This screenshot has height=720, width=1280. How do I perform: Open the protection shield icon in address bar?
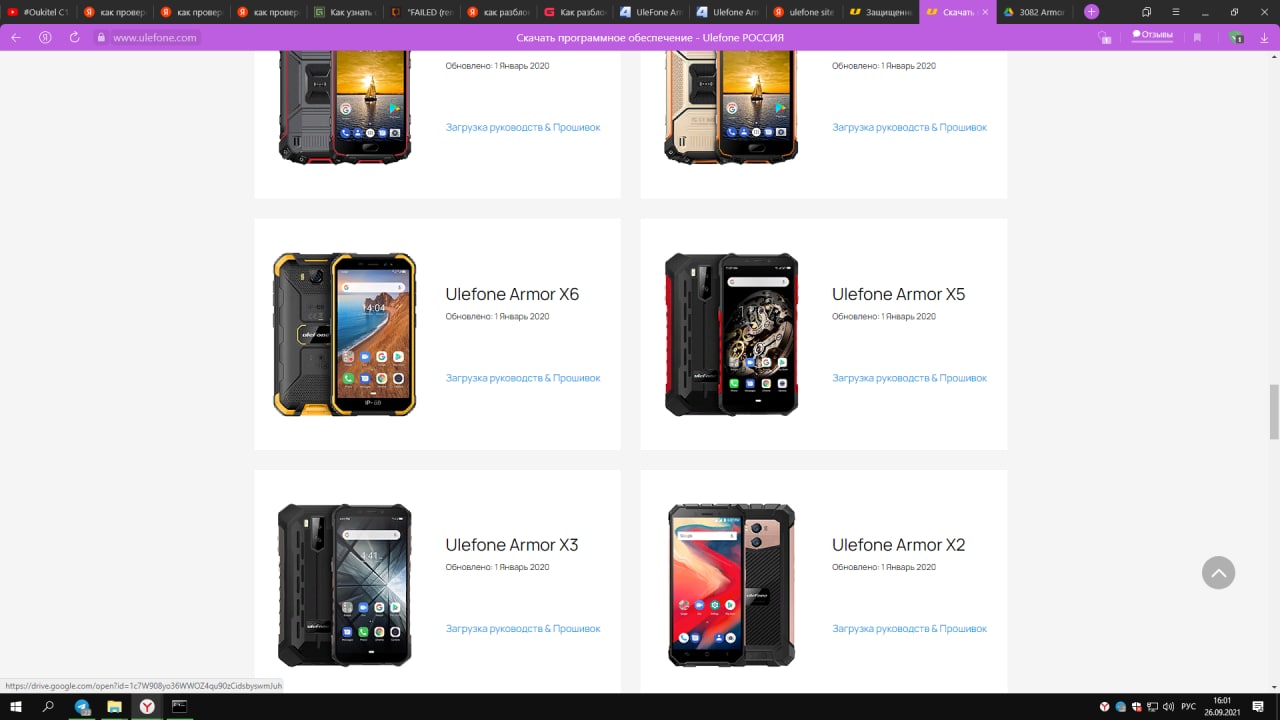click(1104, 37)
